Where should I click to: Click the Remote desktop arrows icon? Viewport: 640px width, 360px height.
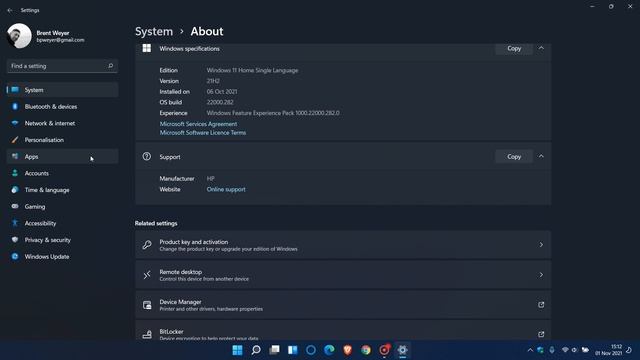pyautogui.click(x=147, y=275)
